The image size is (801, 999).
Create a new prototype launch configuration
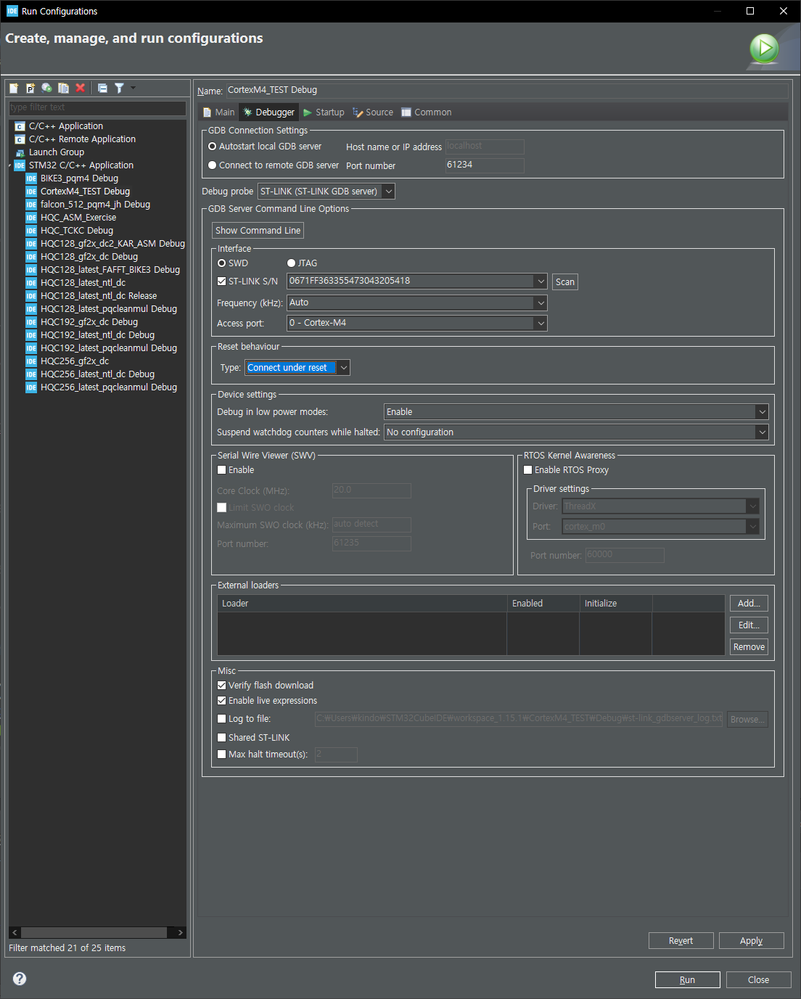(x=30, y=88)
